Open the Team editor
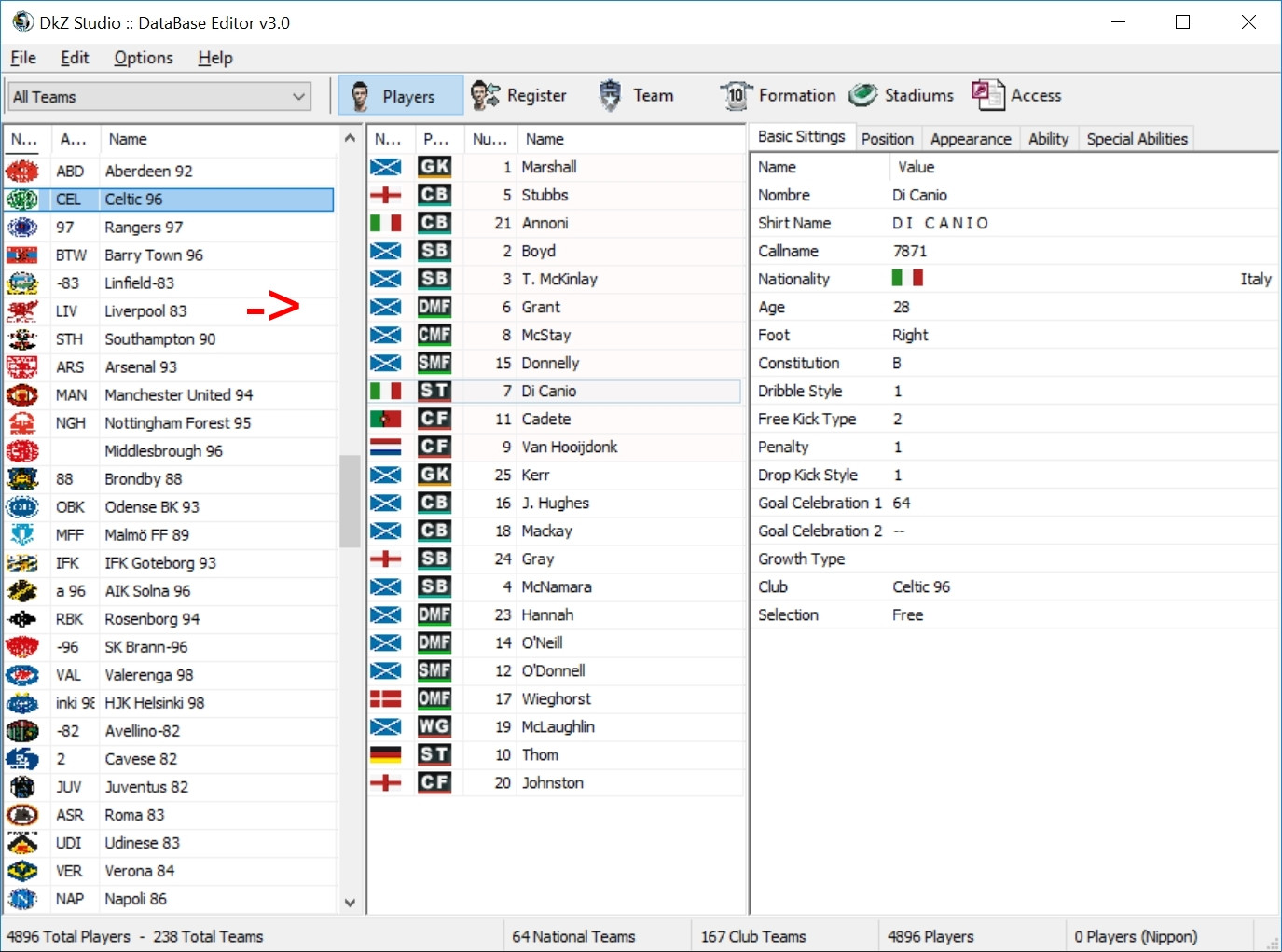 (x=635, y=96)
